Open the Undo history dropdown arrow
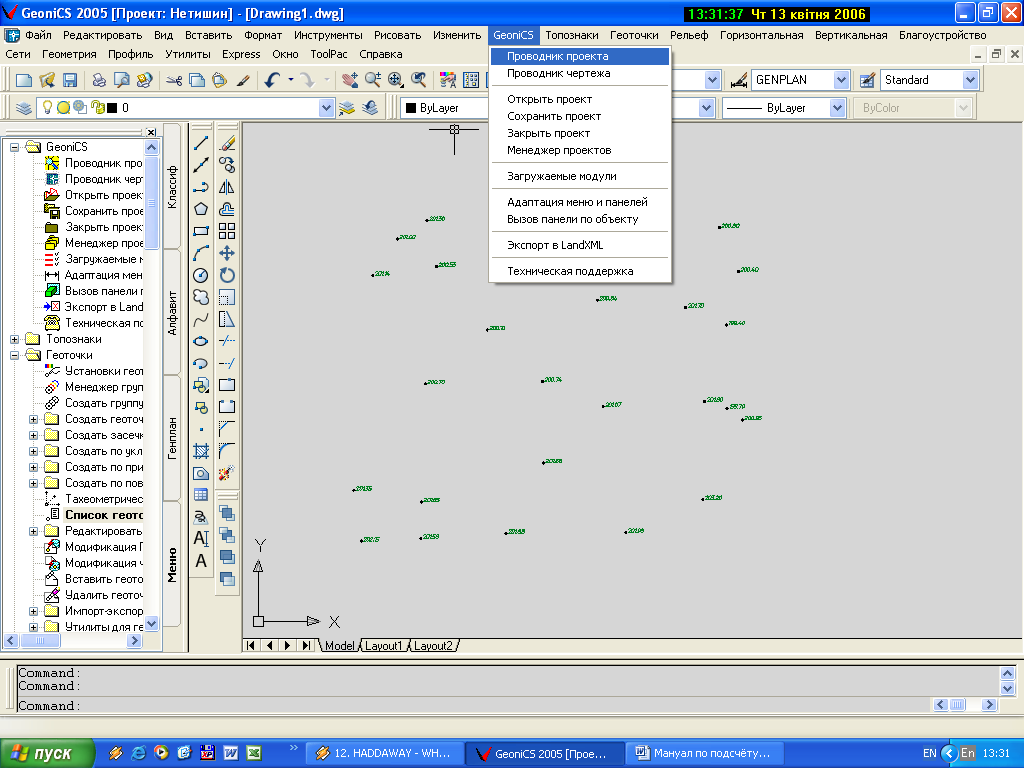This screenshot has height=768, width=1024. tap(291, 80)
